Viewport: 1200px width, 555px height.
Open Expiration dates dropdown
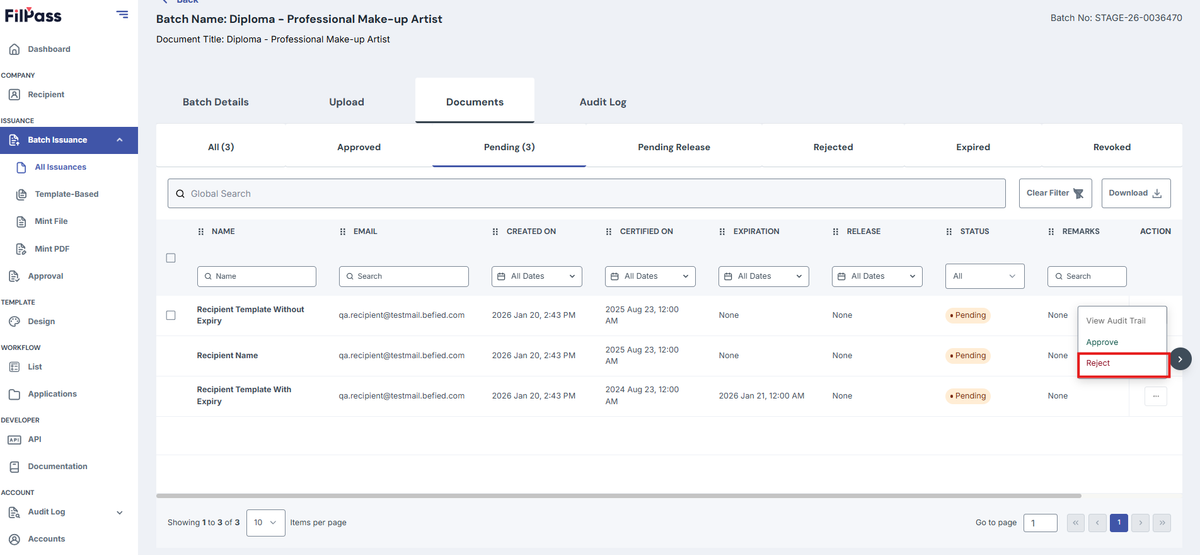[x=763, y=276]
